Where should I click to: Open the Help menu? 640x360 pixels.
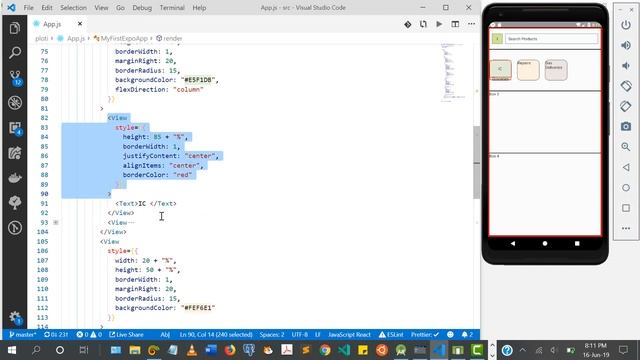[199, 8]
